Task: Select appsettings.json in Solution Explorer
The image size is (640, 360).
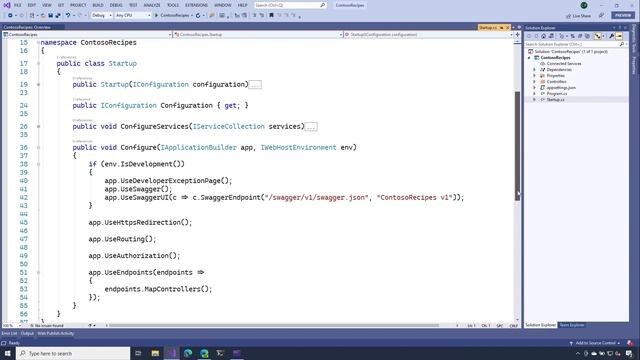Action: coord(561,88)
